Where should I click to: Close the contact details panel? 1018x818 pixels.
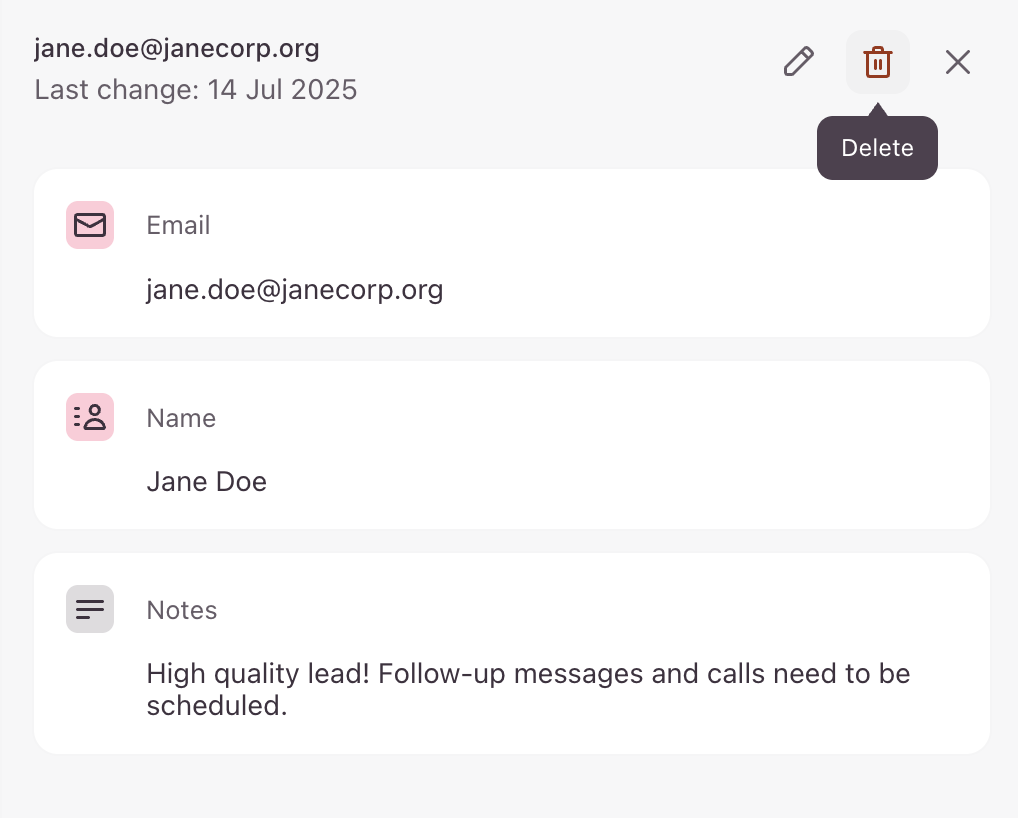coord(958,62)
